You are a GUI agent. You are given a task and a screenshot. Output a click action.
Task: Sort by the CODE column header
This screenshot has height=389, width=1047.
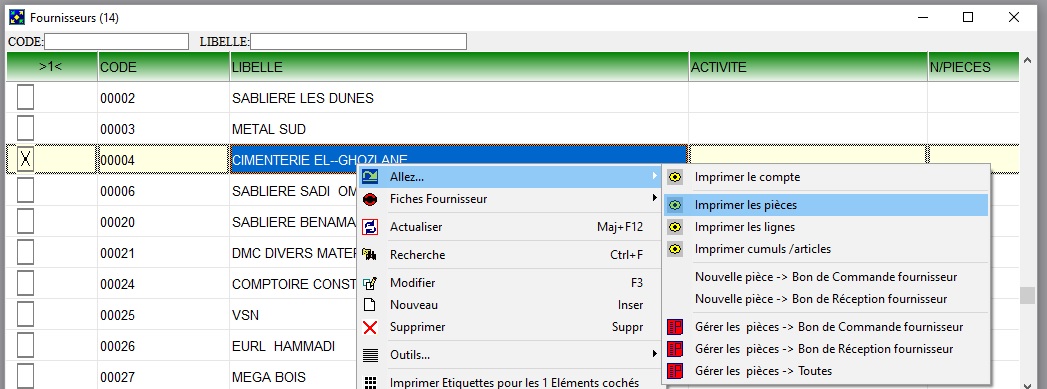[x=164, y=67]
